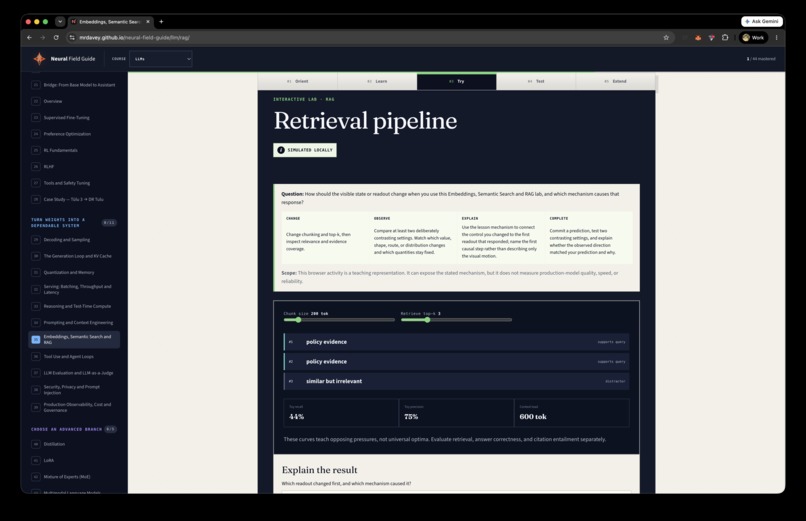The image size is (806, 521).
Task: Click the number badge beside RLHF
Action: pyautogui.click(x=35, y=166)
